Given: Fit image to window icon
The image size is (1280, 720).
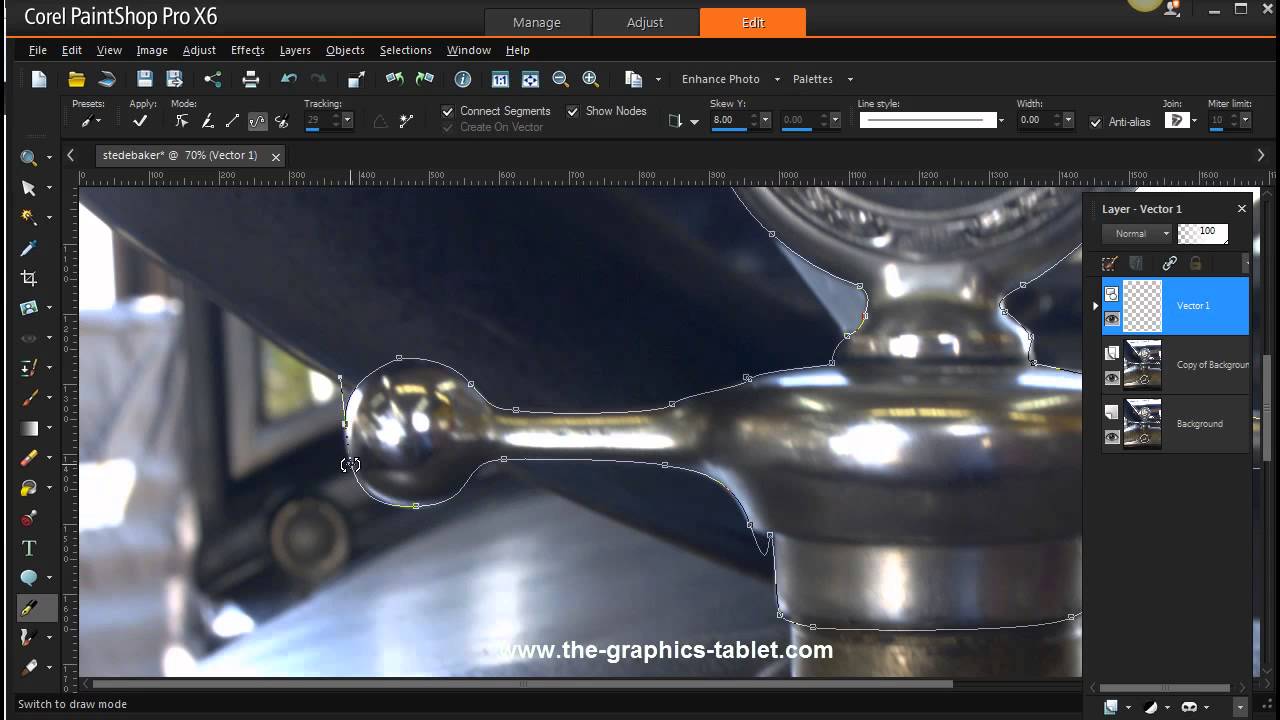Looking at the screenshot, I should [531, 79].
